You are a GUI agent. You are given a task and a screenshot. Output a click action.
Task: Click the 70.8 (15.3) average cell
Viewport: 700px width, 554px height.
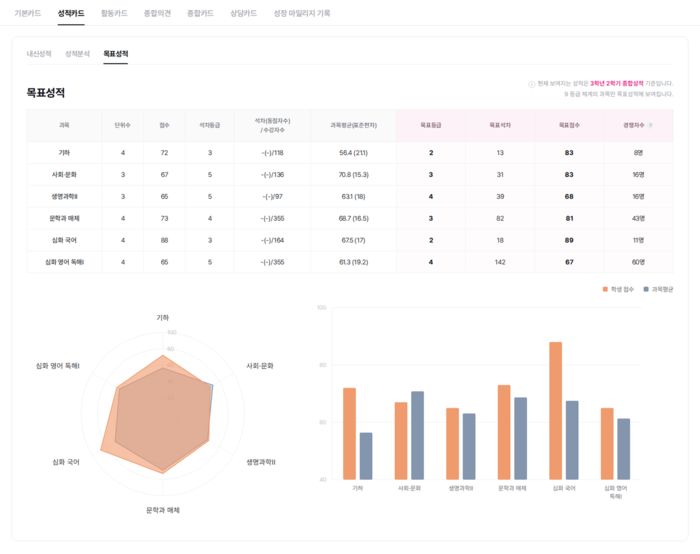[354, 175]
